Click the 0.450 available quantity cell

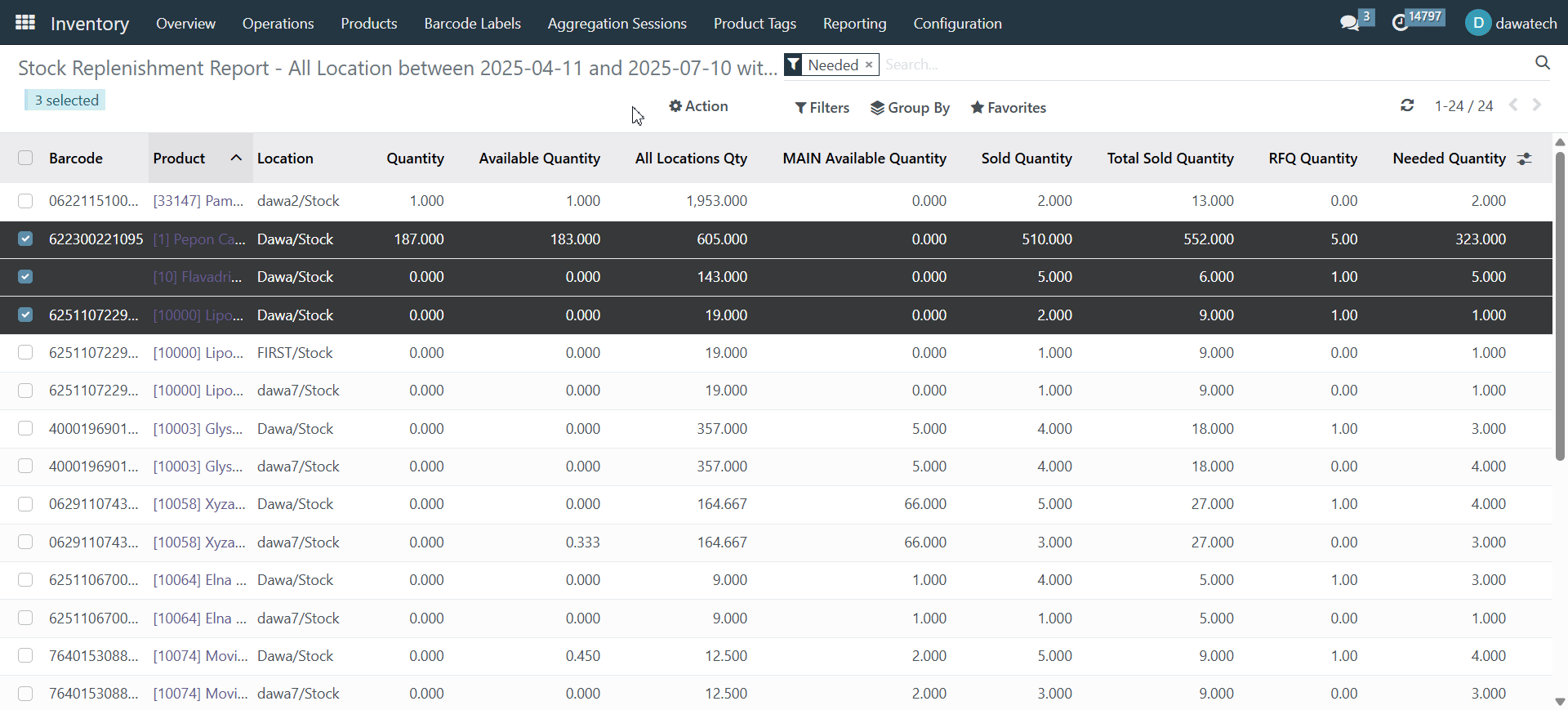[x=582, y=656]
